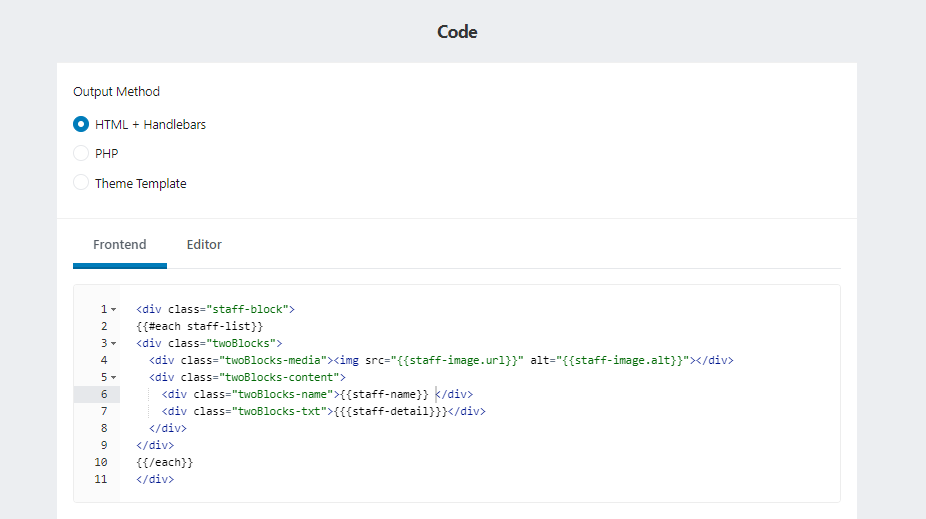Screen dimensions: 926x519
Task: Choose PHP as the output method
Action: [x=81, y=154]
